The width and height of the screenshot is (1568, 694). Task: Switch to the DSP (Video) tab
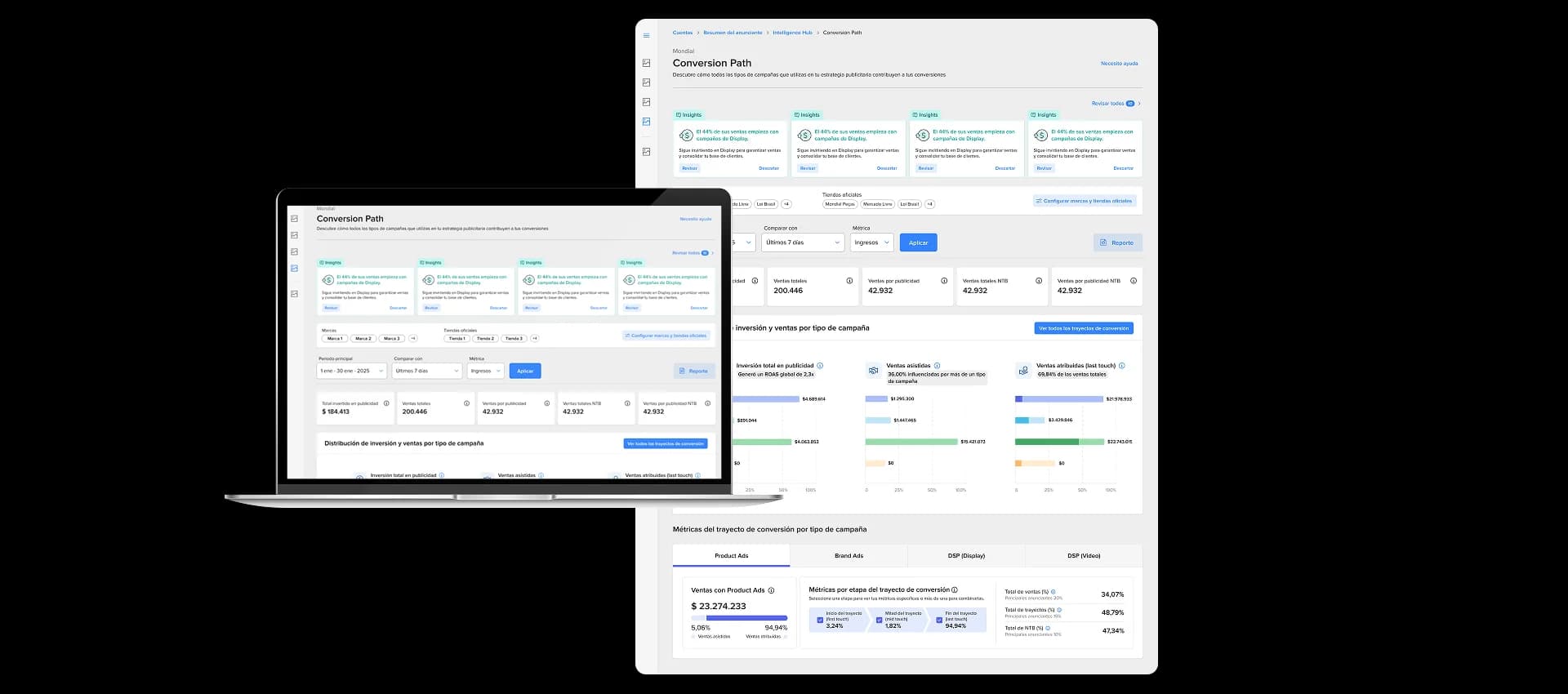(1084, 556)
